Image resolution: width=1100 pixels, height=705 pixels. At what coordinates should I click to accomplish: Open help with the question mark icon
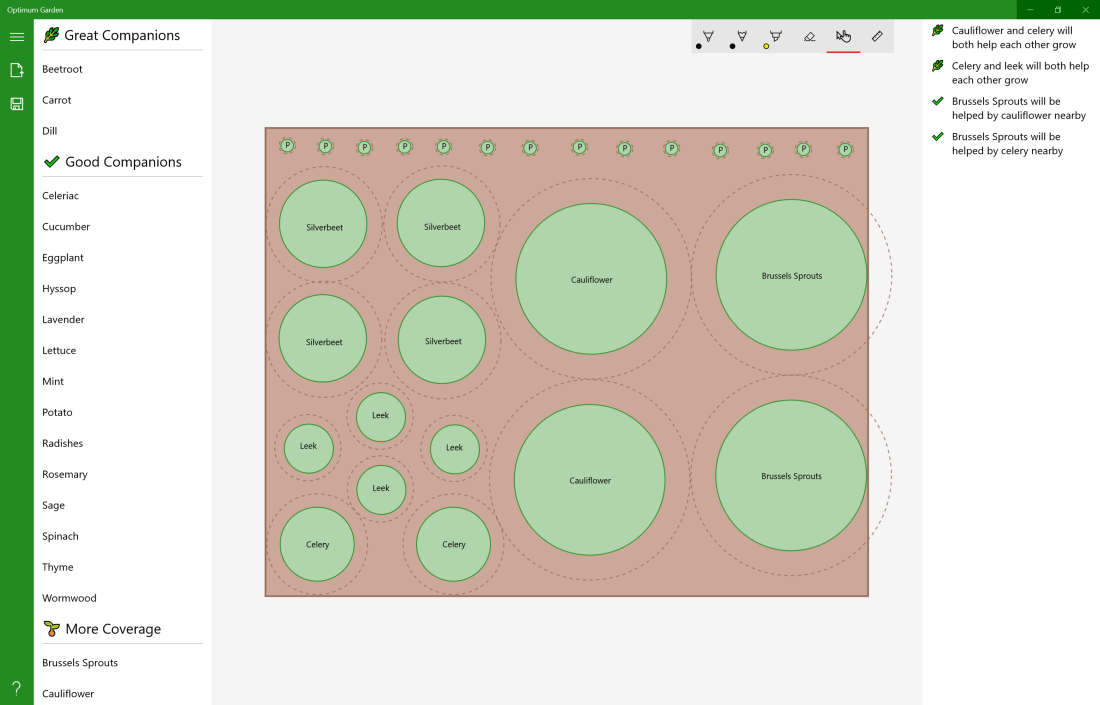click(17, 688)
